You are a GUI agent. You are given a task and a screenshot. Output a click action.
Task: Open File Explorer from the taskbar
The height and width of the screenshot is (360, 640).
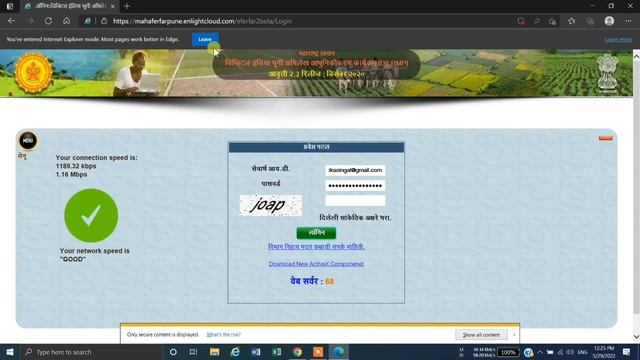pos(214,352)
